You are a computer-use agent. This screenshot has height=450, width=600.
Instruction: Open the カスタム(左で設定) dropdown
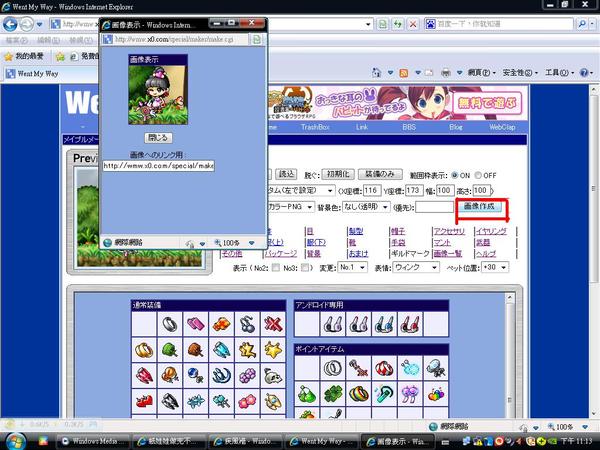(x=300, y=190)
